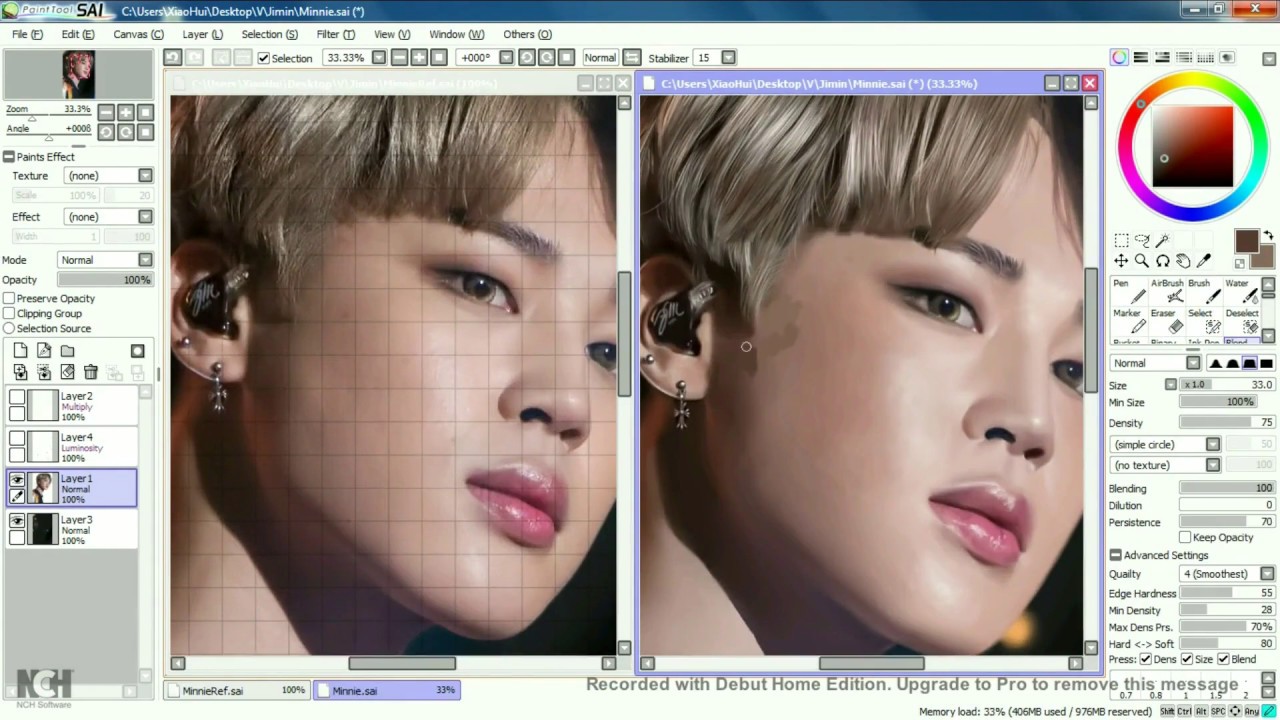Open the Window menu
Screen dimensions: 1280x720
pos(456,34)
